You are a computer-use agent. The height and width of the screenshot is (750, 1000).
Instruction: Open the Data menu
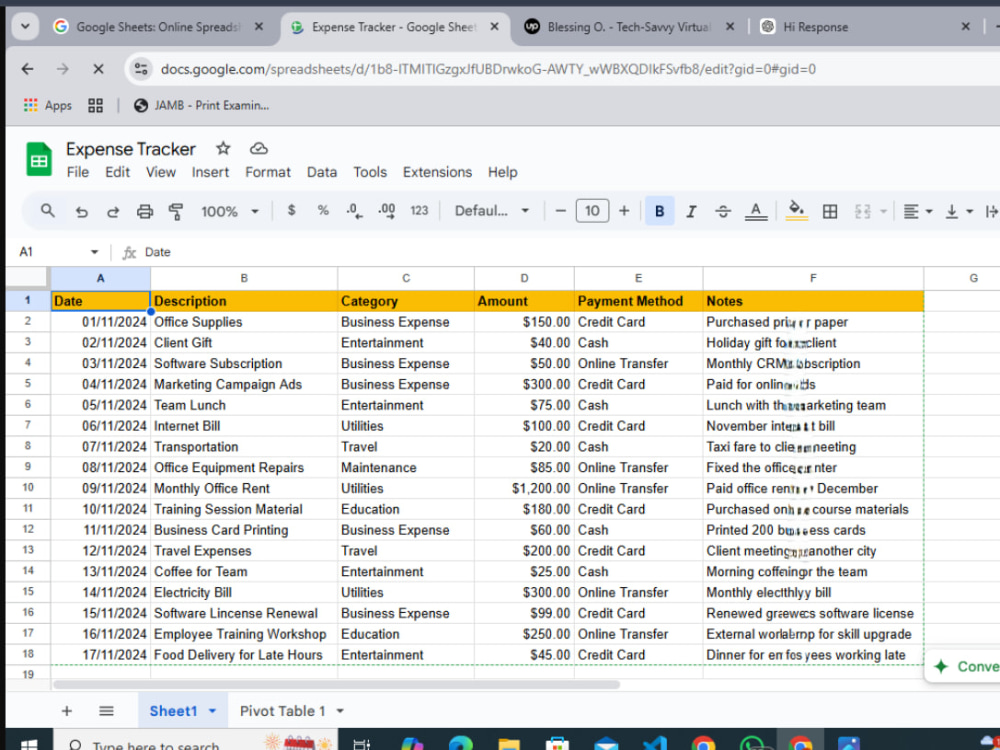click(x=321, y=172)
